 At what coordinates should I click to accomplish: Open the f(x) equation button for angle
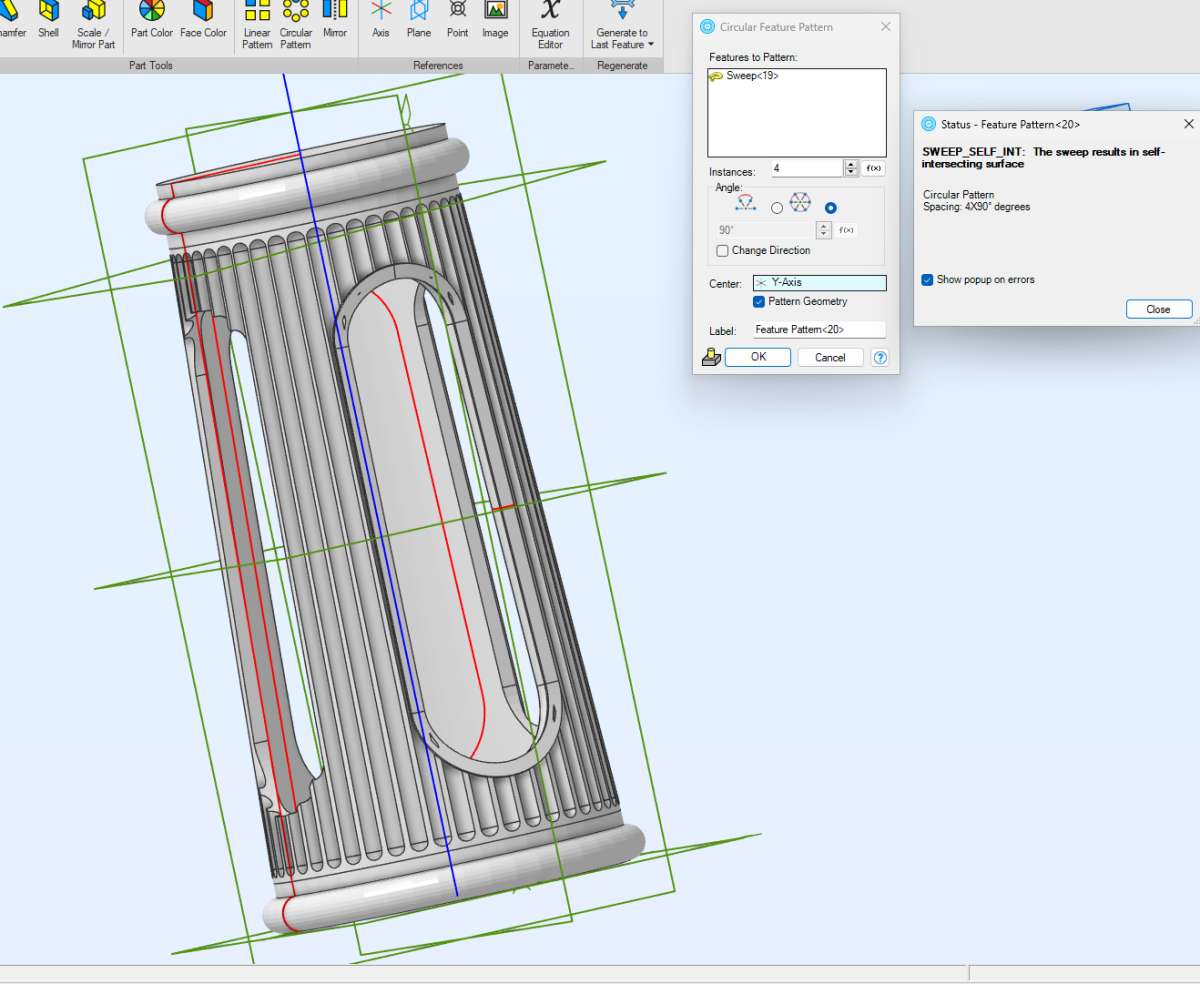click(x=846, y=230)
